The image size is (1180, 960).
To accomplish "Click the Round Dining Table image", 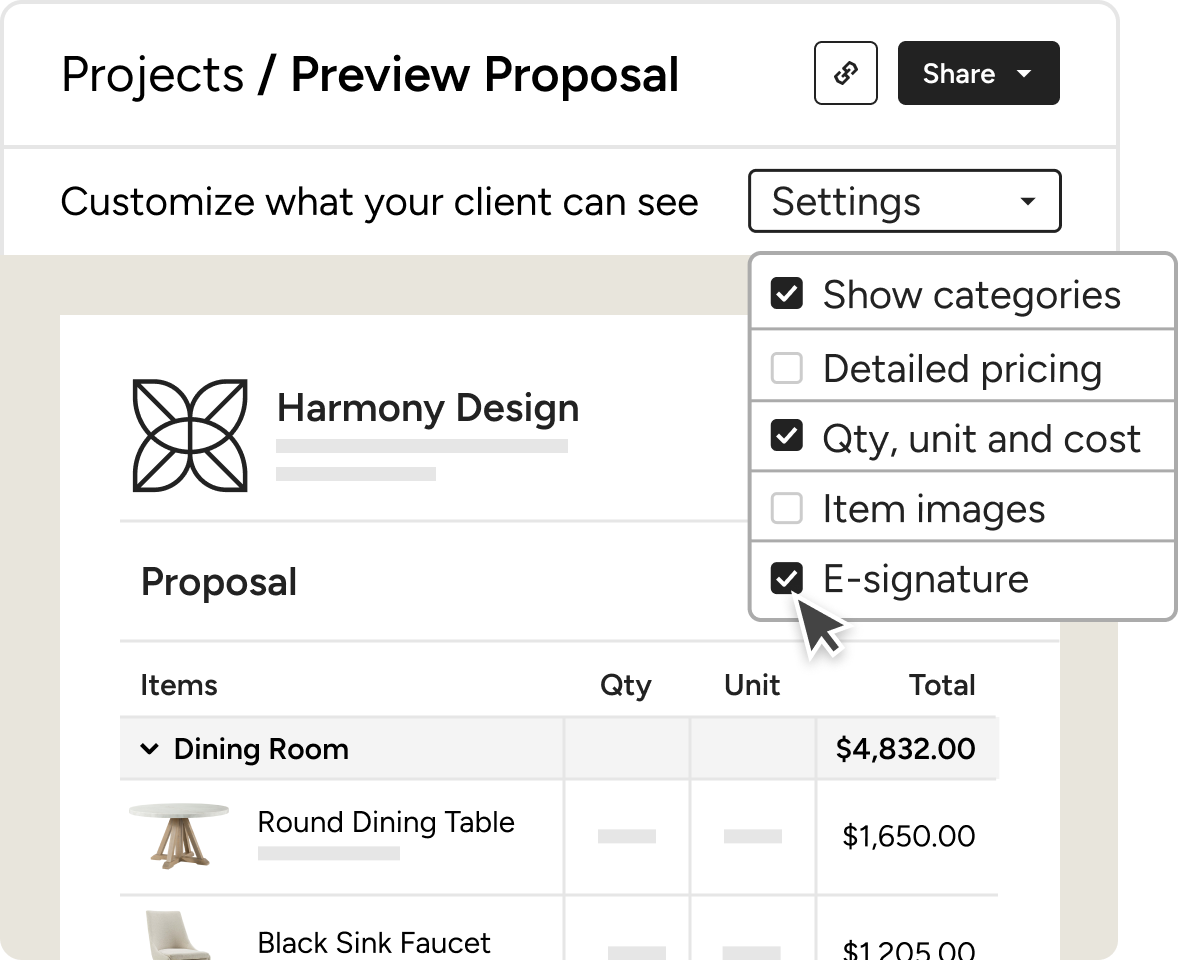I will (x=179, y=834).
